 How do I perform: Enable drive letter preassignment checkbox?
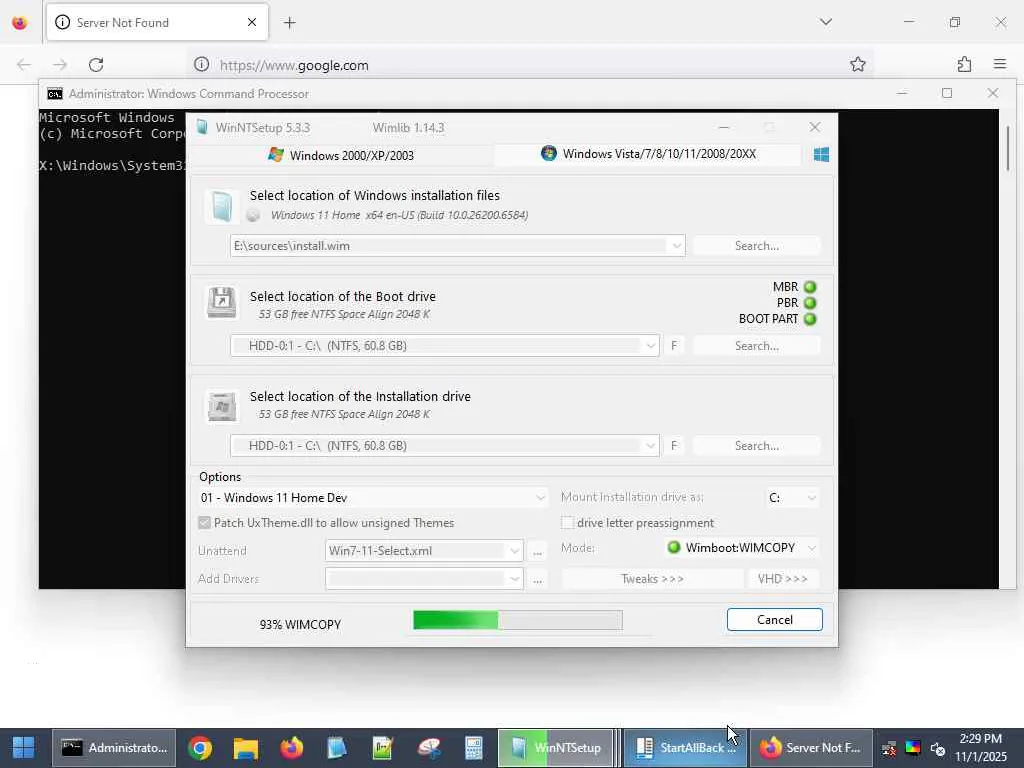[x=568, y=522]
